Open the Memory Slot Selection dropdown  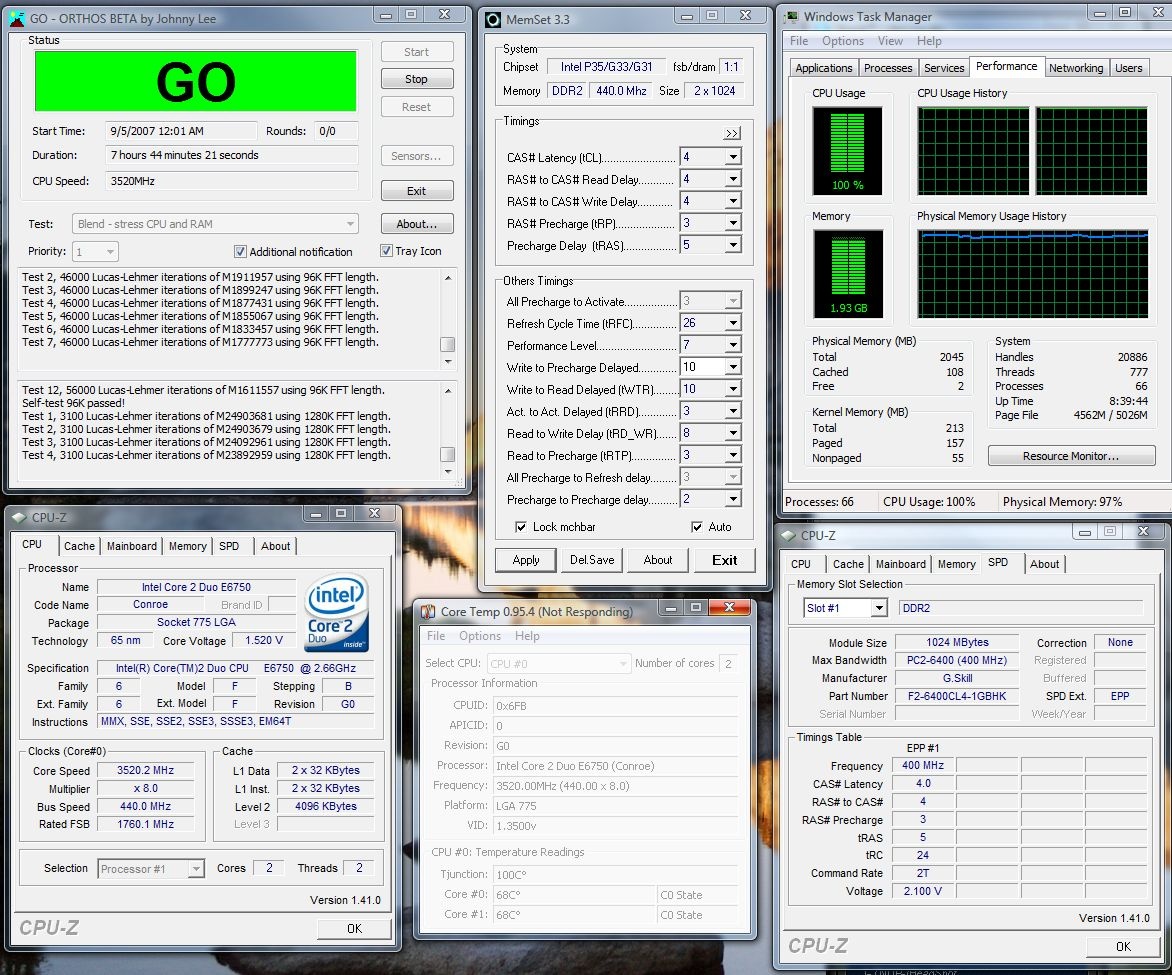[x=878, y=608]
